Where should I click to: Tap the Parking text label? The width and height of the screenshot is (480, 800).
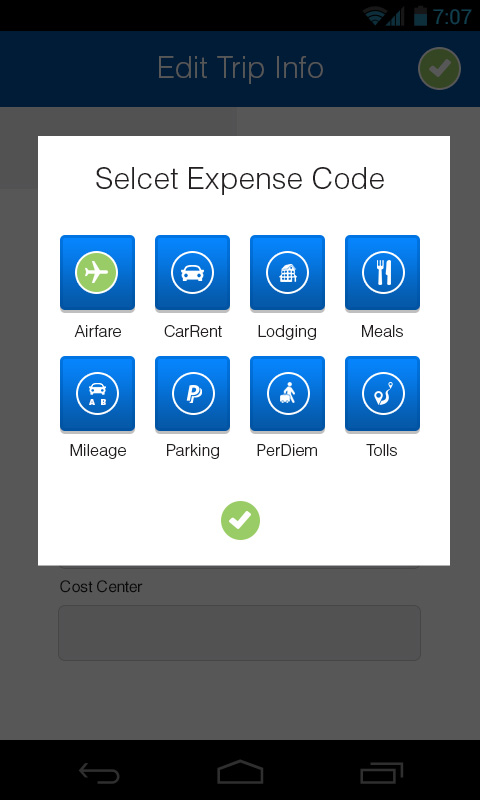[x=193, y=451]
